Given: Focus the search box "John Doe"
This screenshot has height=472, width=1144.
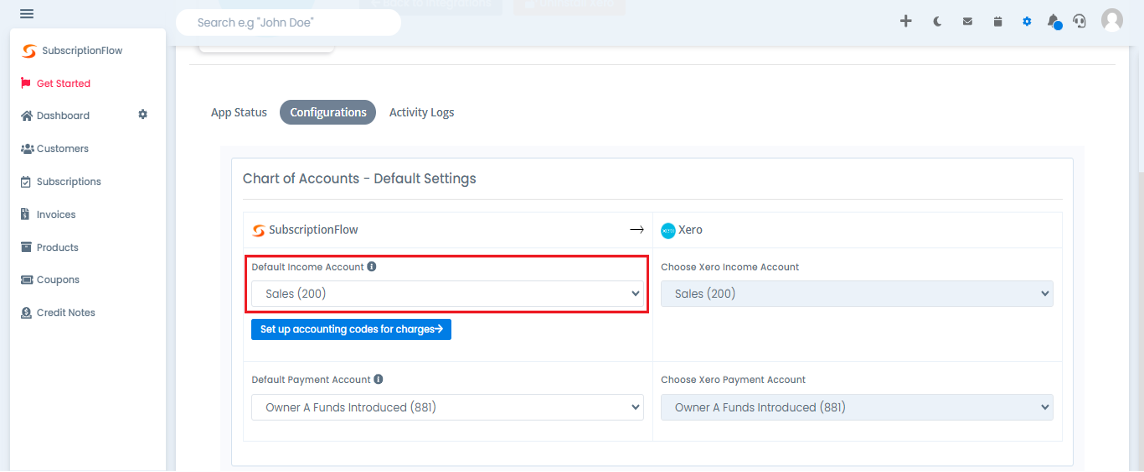Looking at the screenshot, I should 288,23.
